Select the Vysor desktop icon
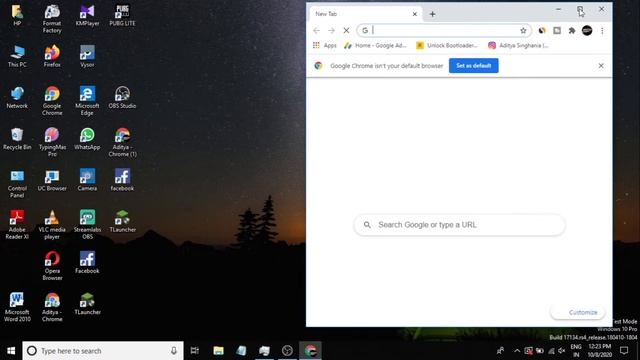This screenshot has width=640, height=360. [x=87, y=57]
